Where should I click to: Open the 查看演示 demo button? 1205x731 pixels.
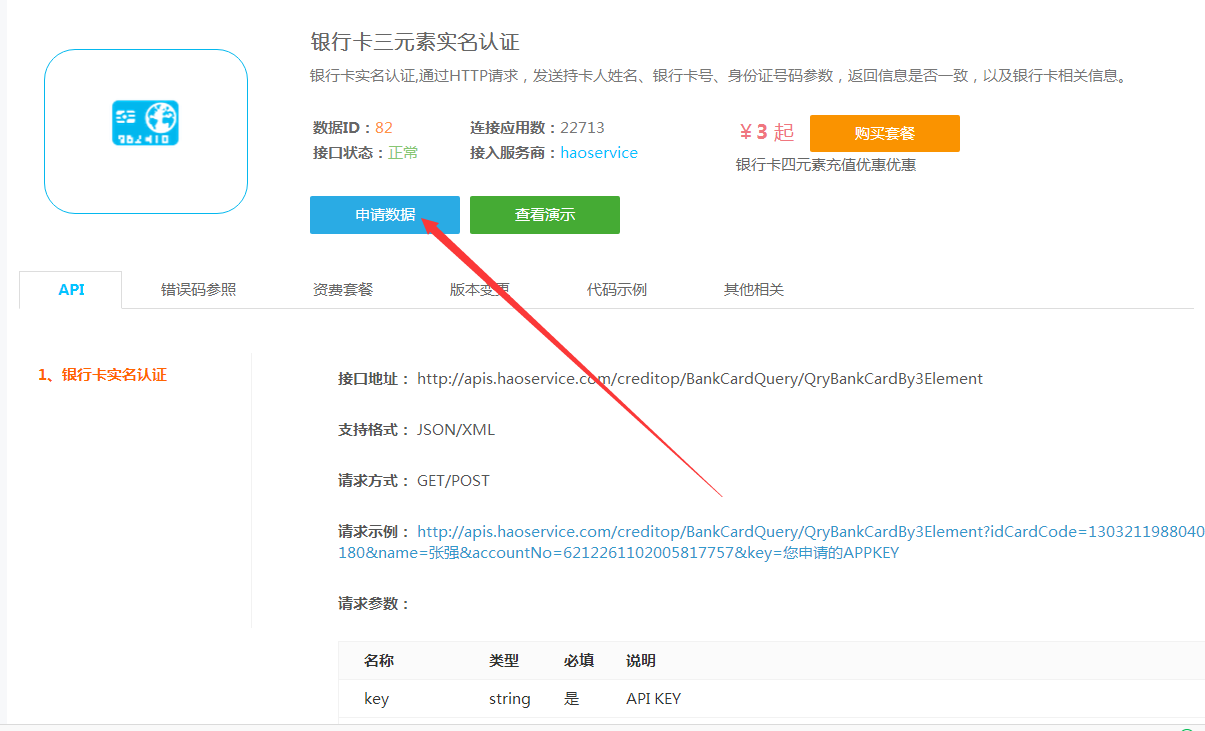(x=545, y=215)
